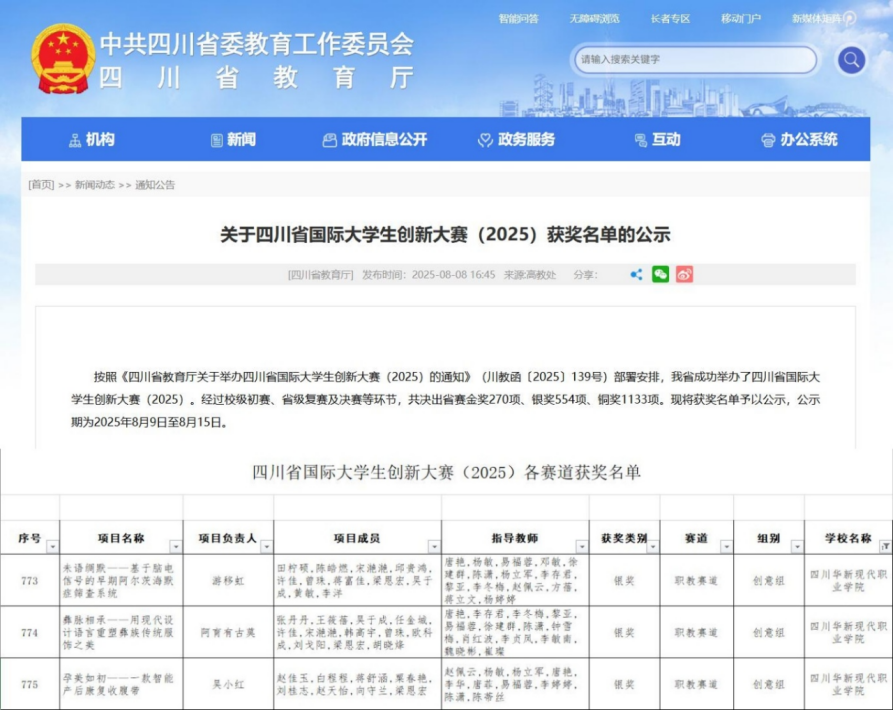
Task: Open the 新闻 navigation menu
Action: point(233,140)
